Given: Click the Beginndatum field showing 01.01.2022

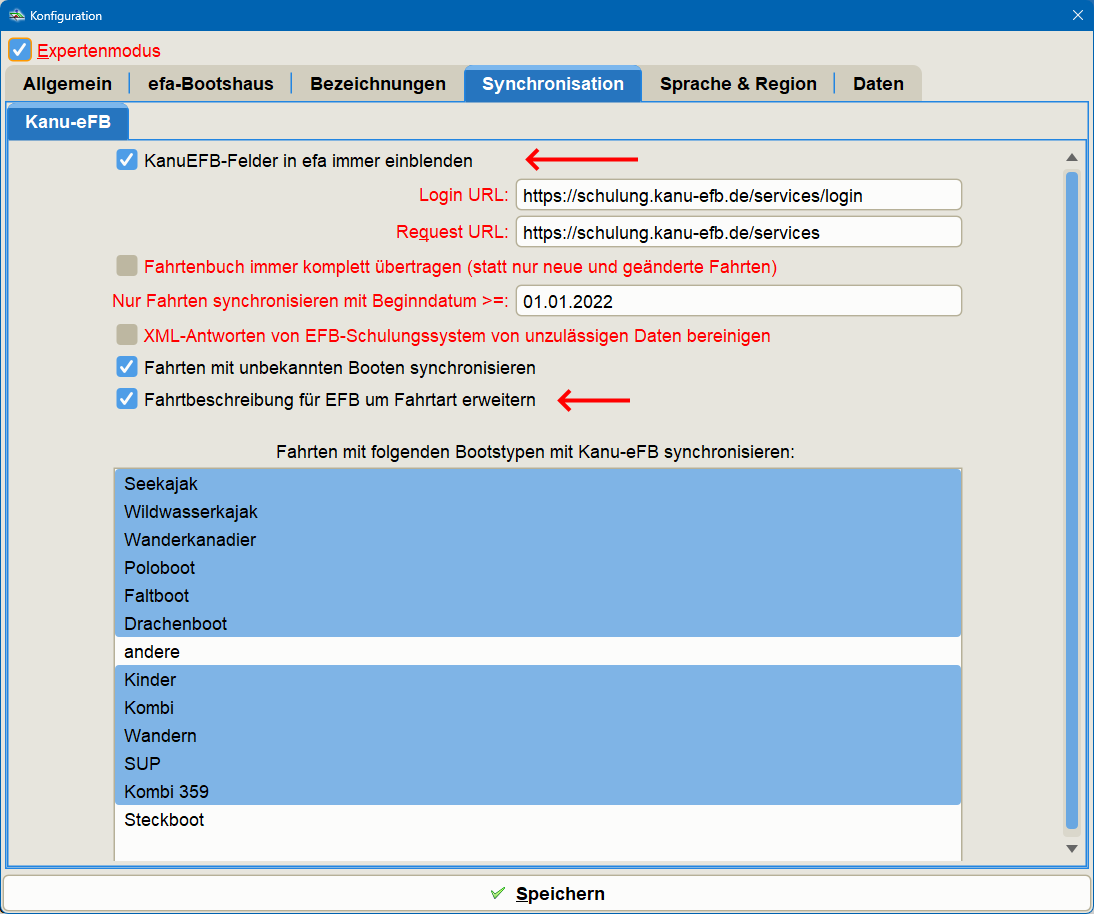Looking at the screenshot, I should point(738,301).
